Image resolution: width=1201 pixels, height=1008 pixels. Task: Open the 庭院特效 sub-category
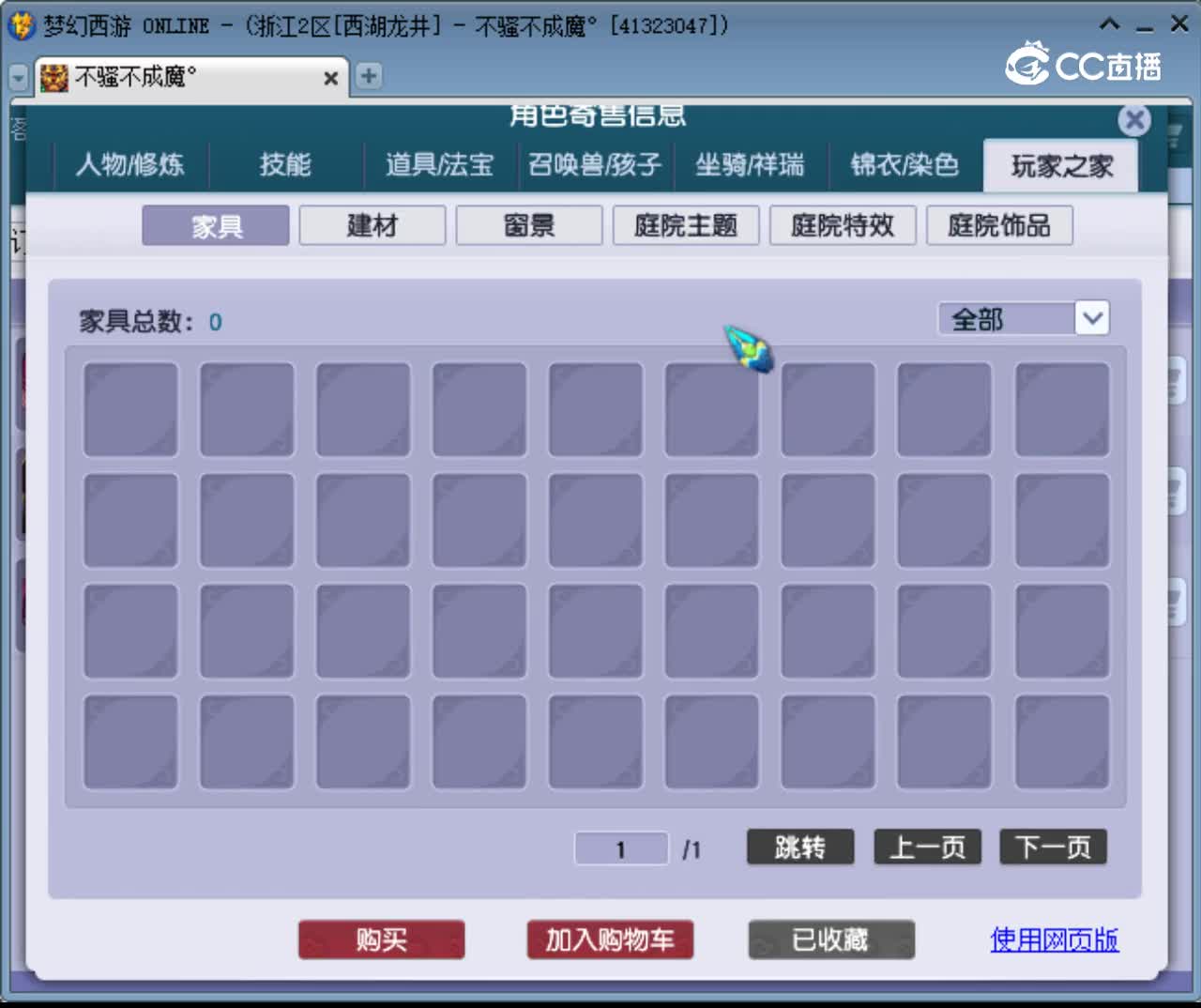click(x=843, y=226)
